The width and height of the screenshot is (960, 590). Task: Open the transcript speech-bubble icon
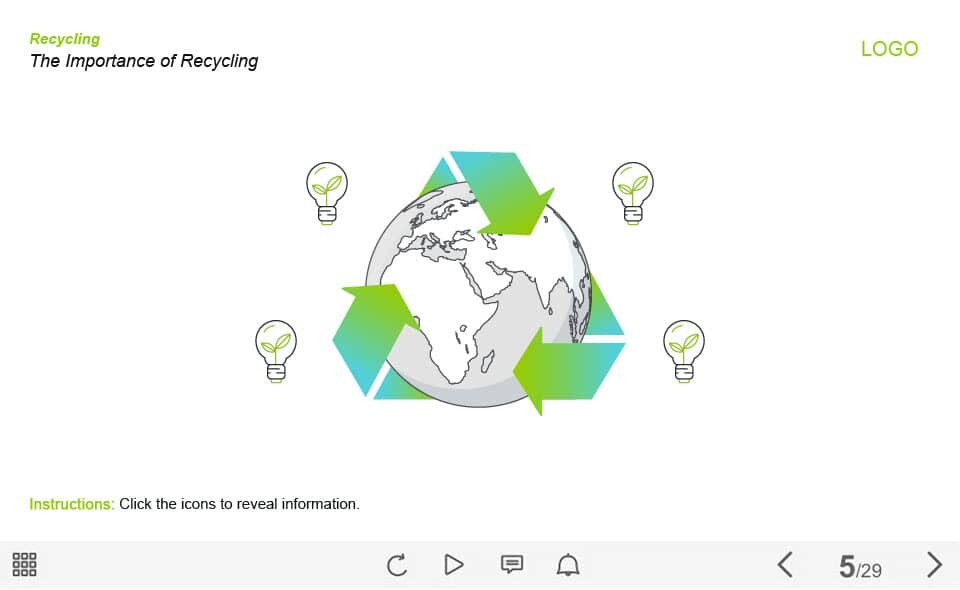pyautogui.click(x=512, y=564)
